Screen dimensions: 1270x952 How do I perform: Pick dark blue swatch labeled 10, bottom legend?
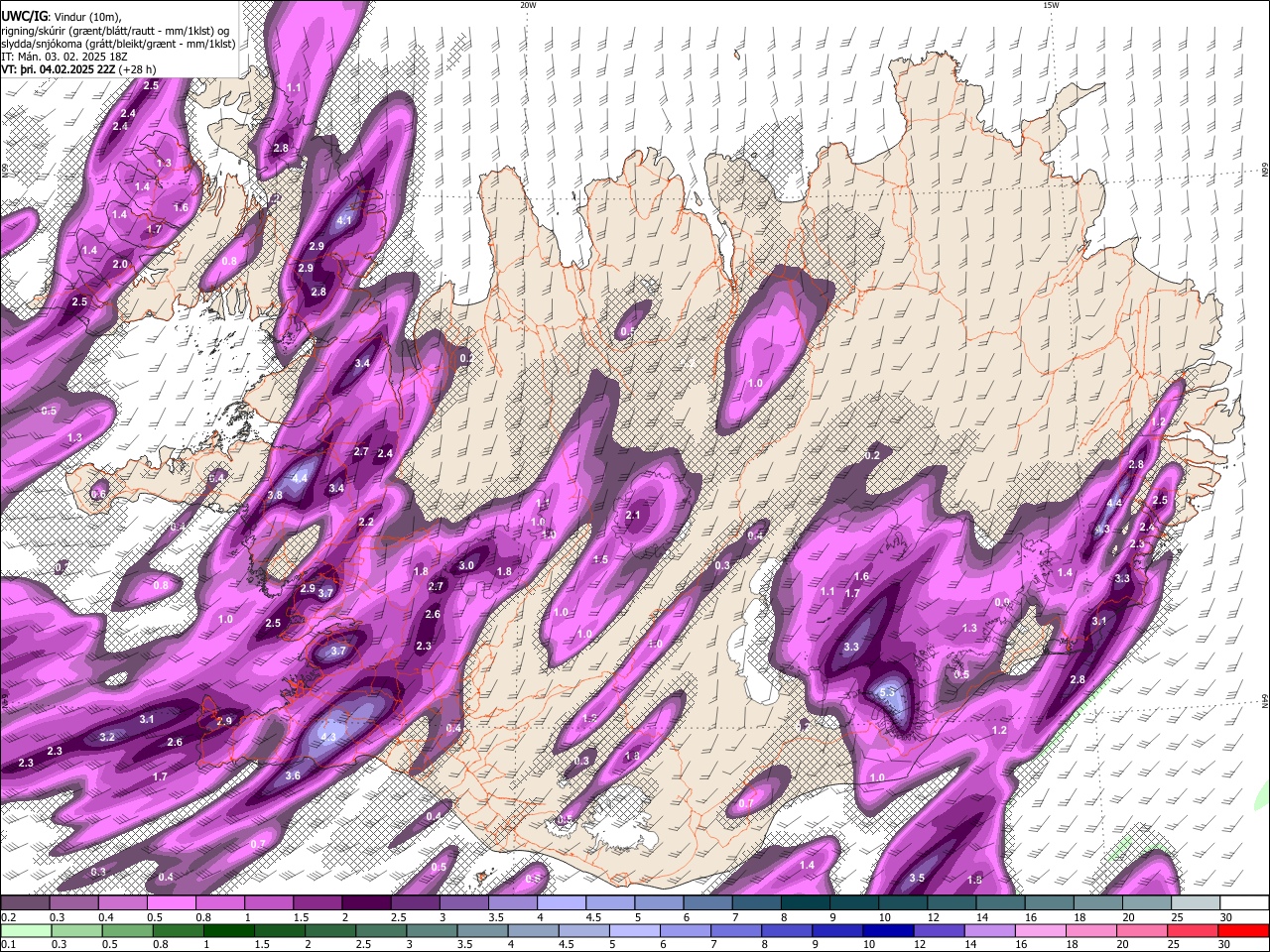887,930
